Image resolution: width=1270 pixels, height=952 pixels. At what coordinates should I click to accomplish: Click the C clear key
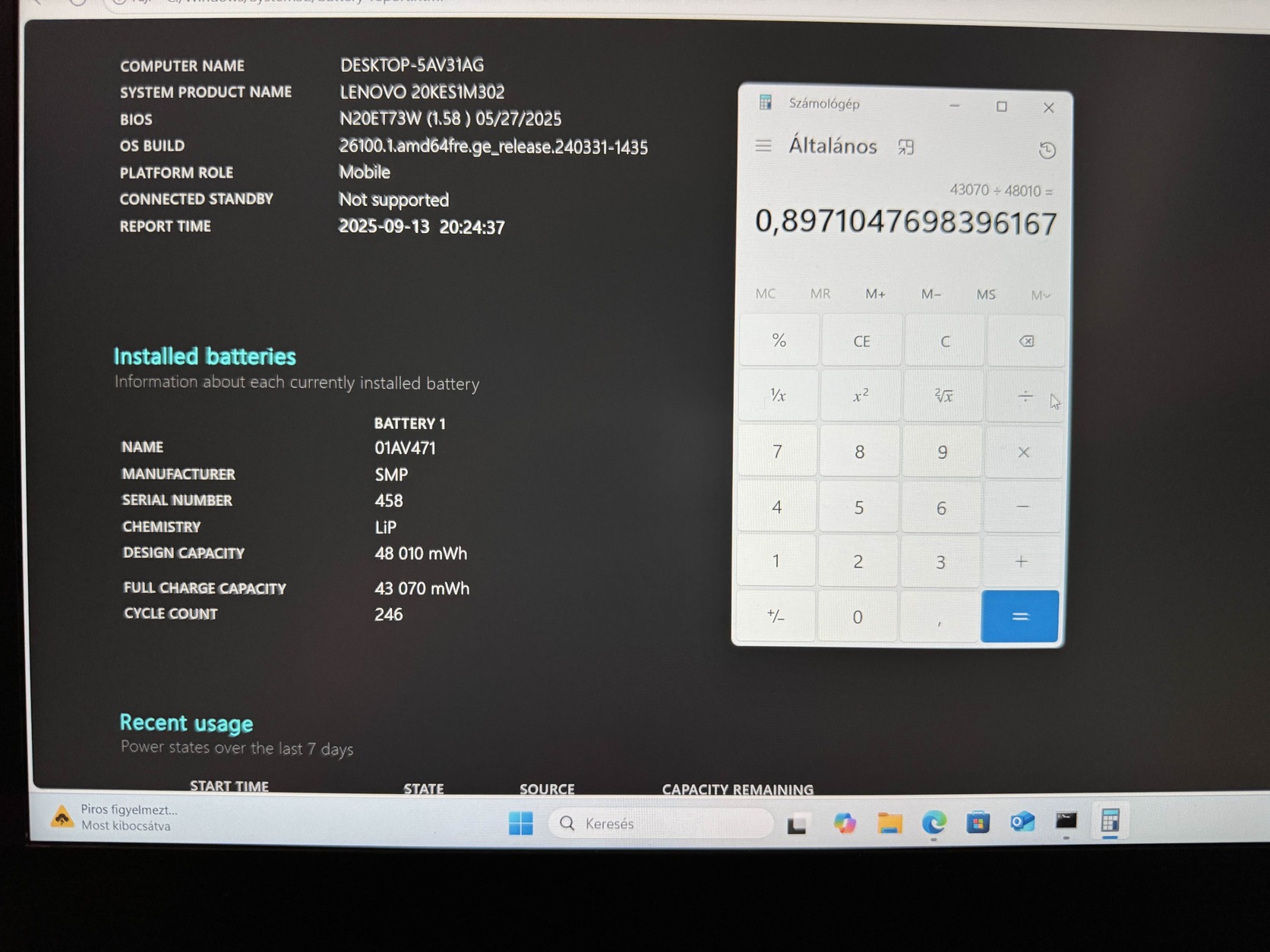pyautogui.click(x=945, y=341)
